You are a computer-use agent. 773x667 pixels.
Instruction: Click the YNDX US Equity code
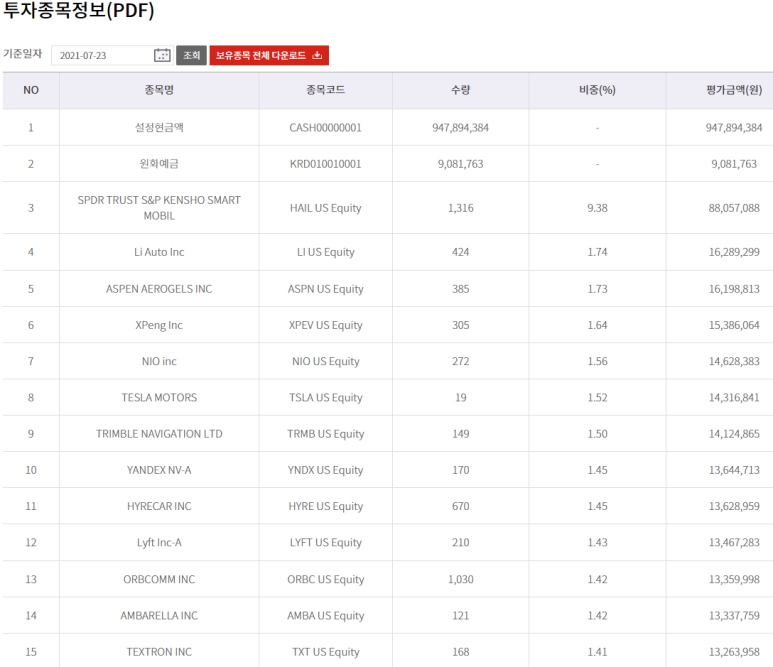pos(325,470)
